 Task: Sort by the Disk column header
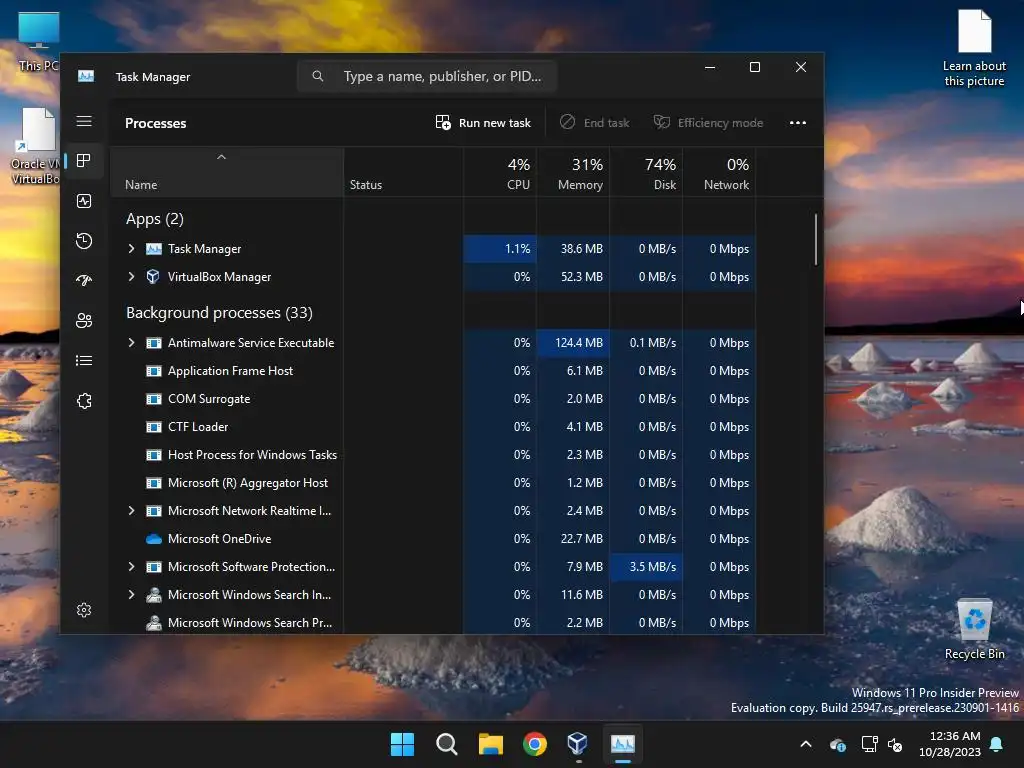pos(647,173)
